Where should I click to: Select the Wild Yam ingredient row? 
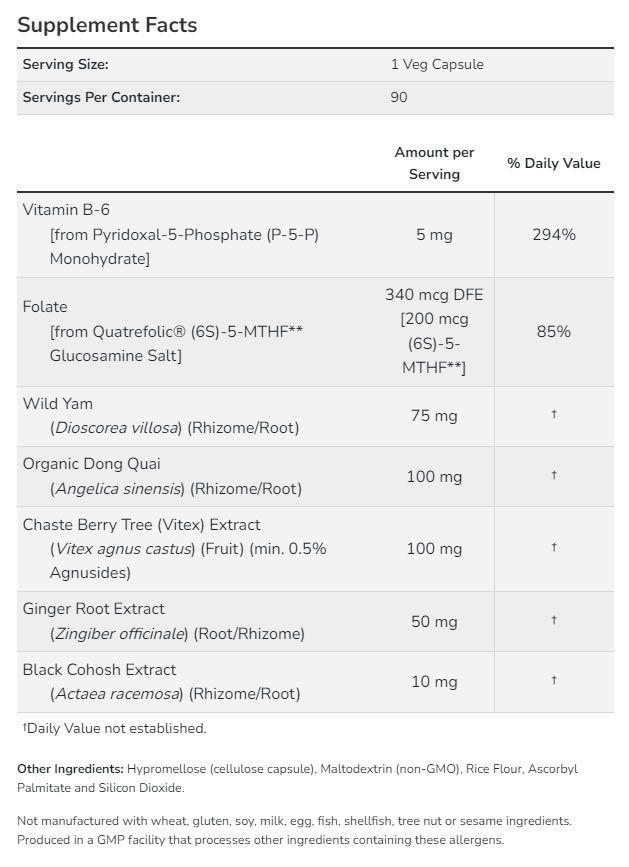point(315,416)
